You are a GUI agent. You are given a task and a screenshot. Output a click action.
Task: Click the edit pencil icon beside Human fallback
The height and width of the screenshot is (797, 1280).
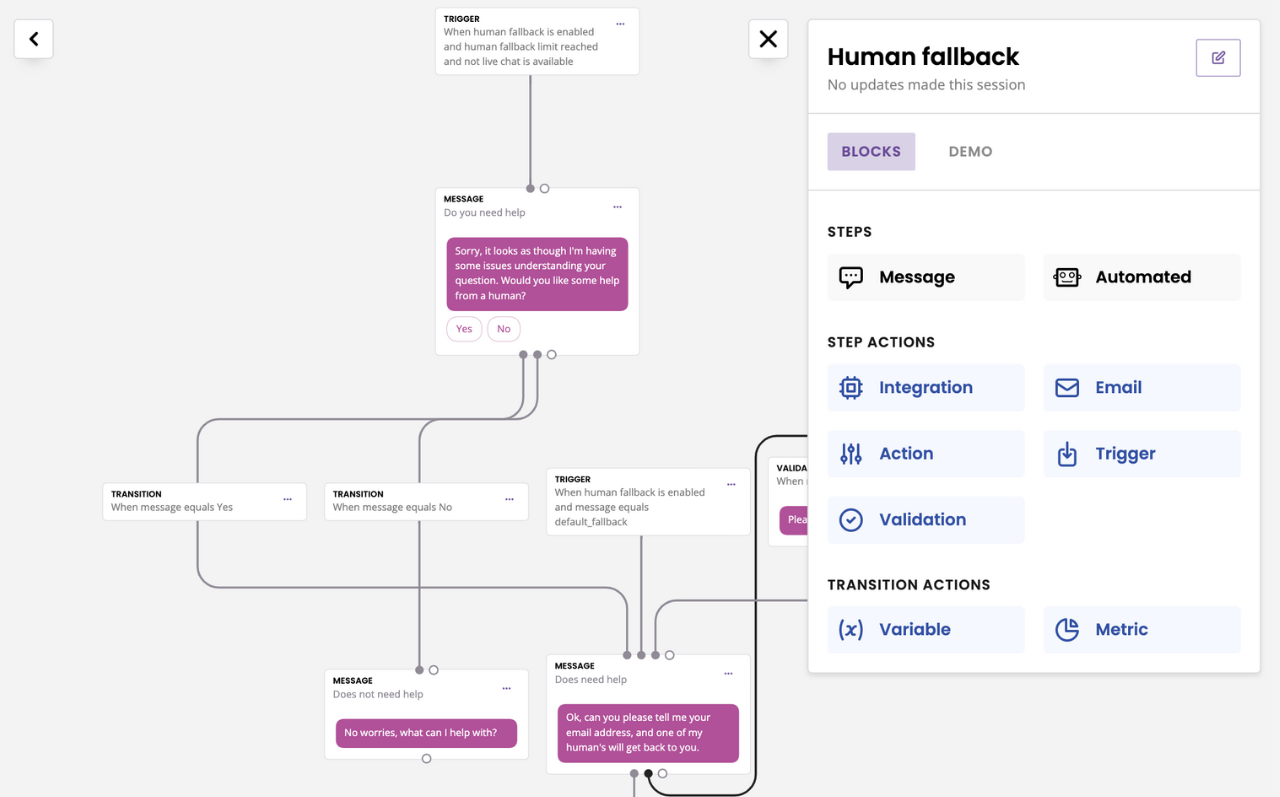coord(1217,58)
